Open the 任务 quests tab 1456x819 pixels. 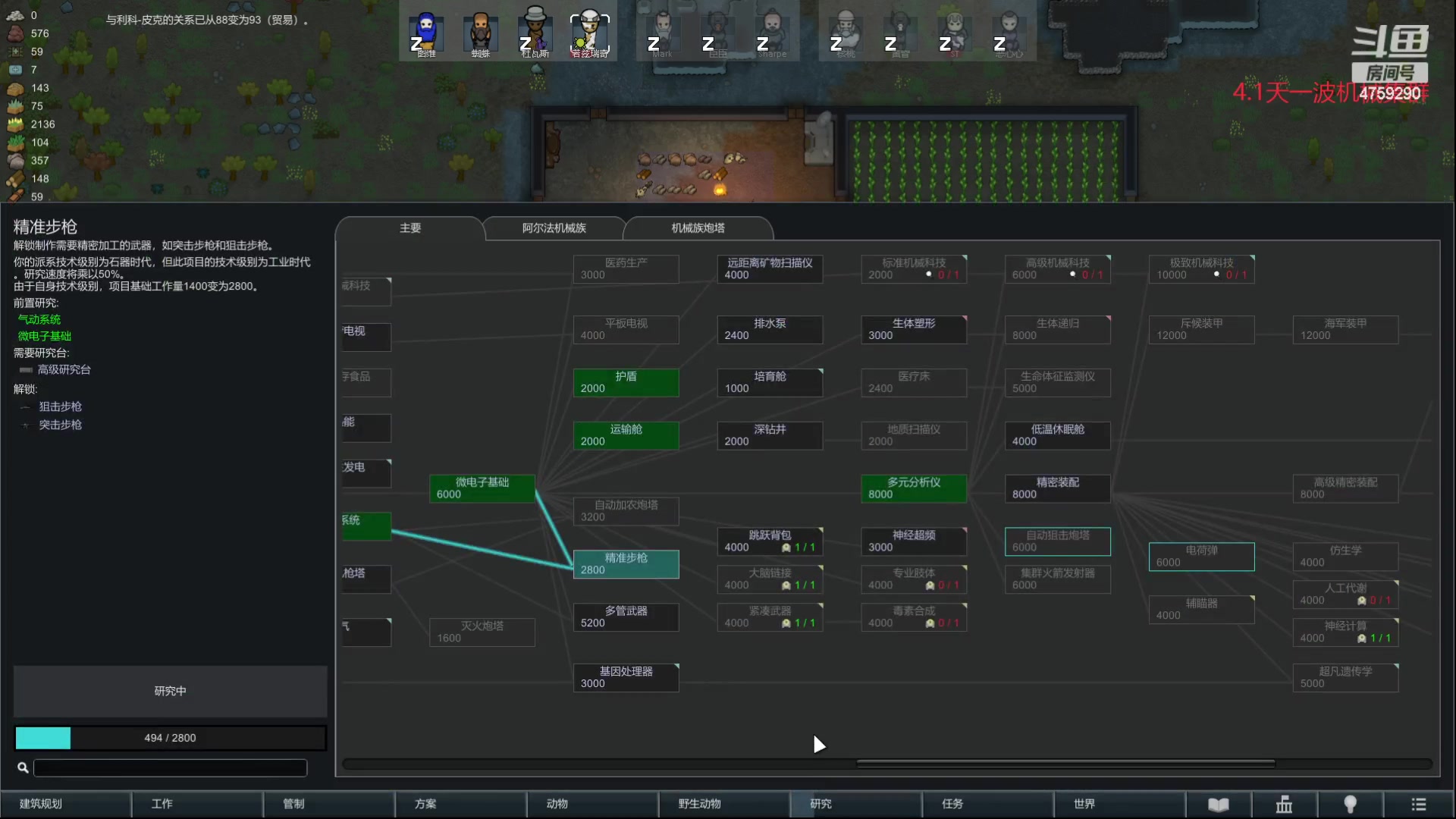coord(987,805)
